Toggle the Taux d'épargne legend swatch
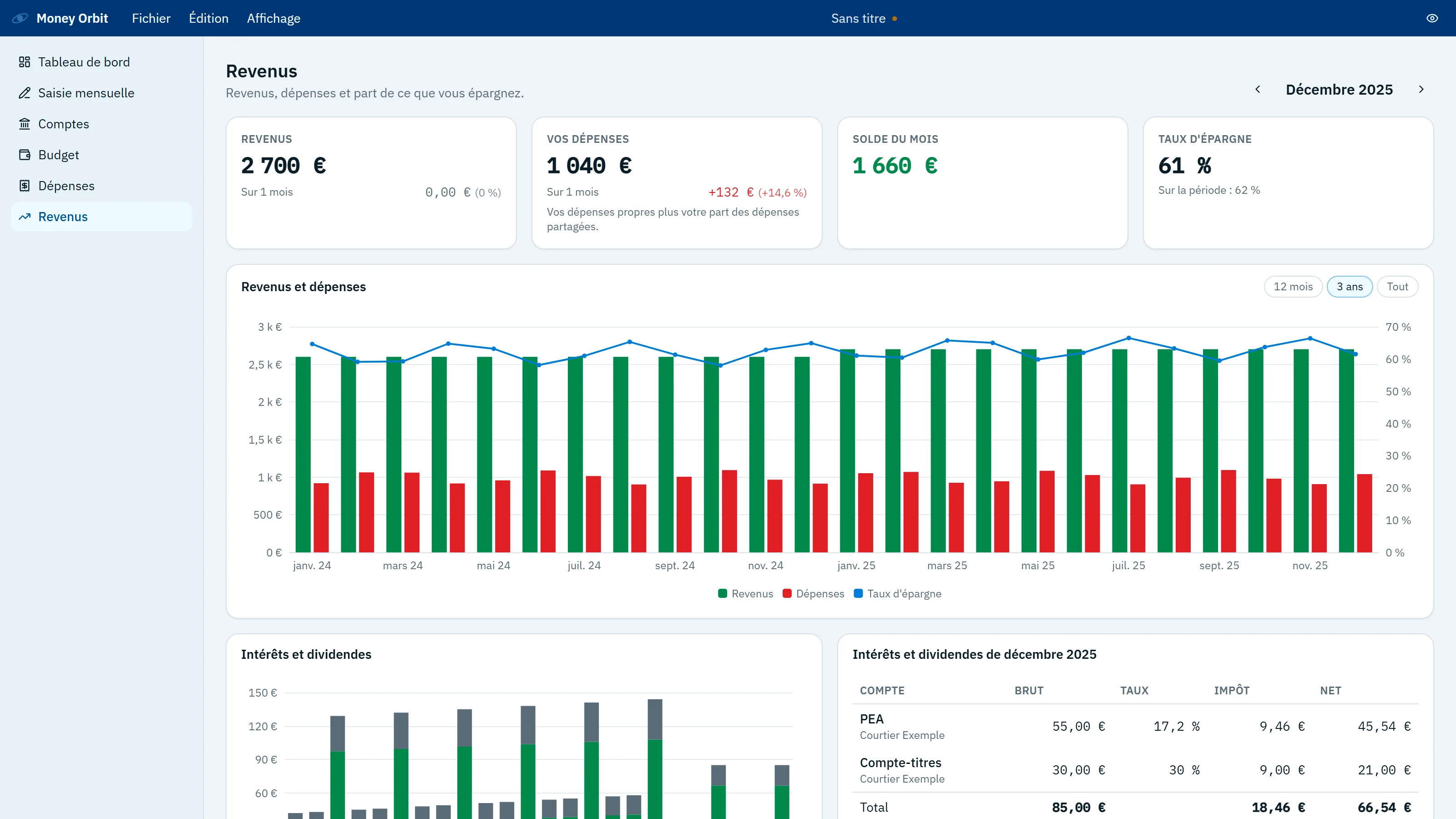1456x819 pixels. click(858, 593)
